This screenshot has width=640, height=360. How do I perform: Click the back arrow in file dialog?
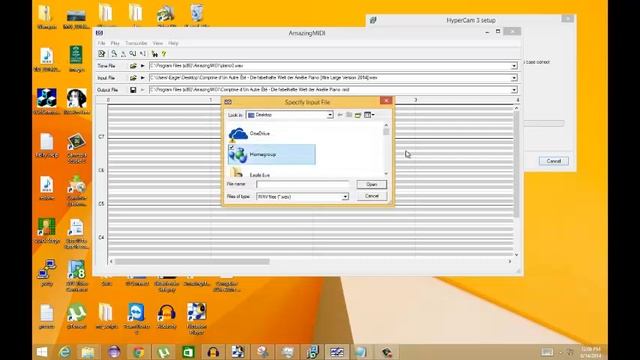click(x=340, y=115)
